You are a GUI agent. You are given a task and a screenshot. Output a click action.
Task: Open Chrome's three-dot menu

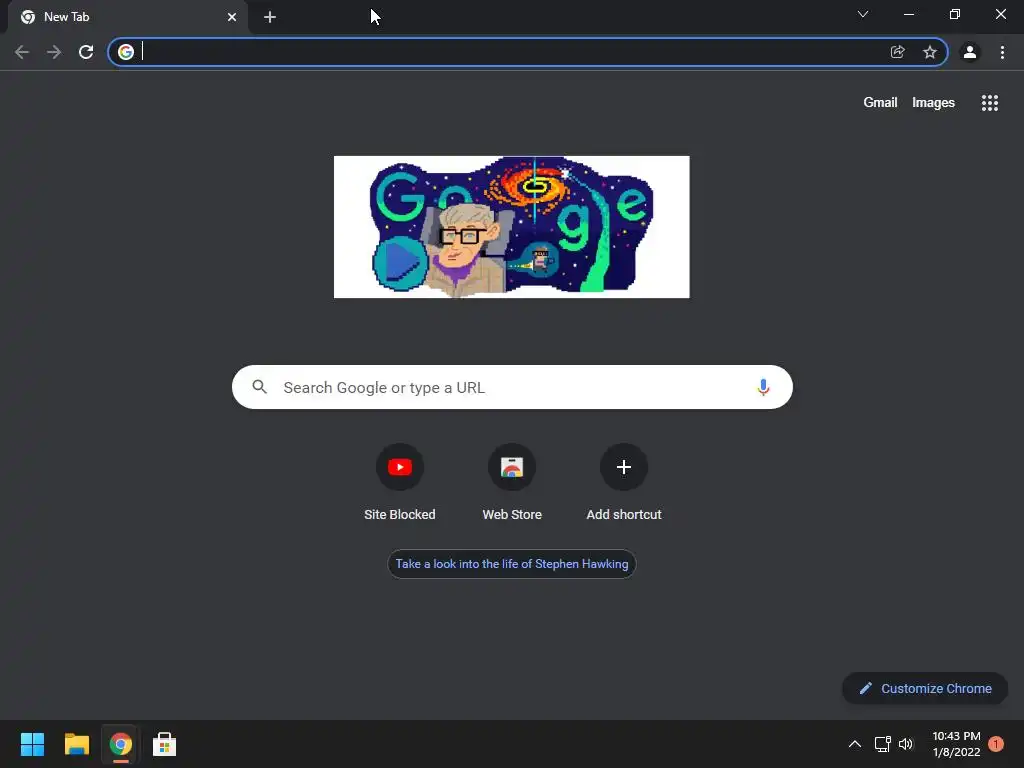click(x=1002, y=52)
